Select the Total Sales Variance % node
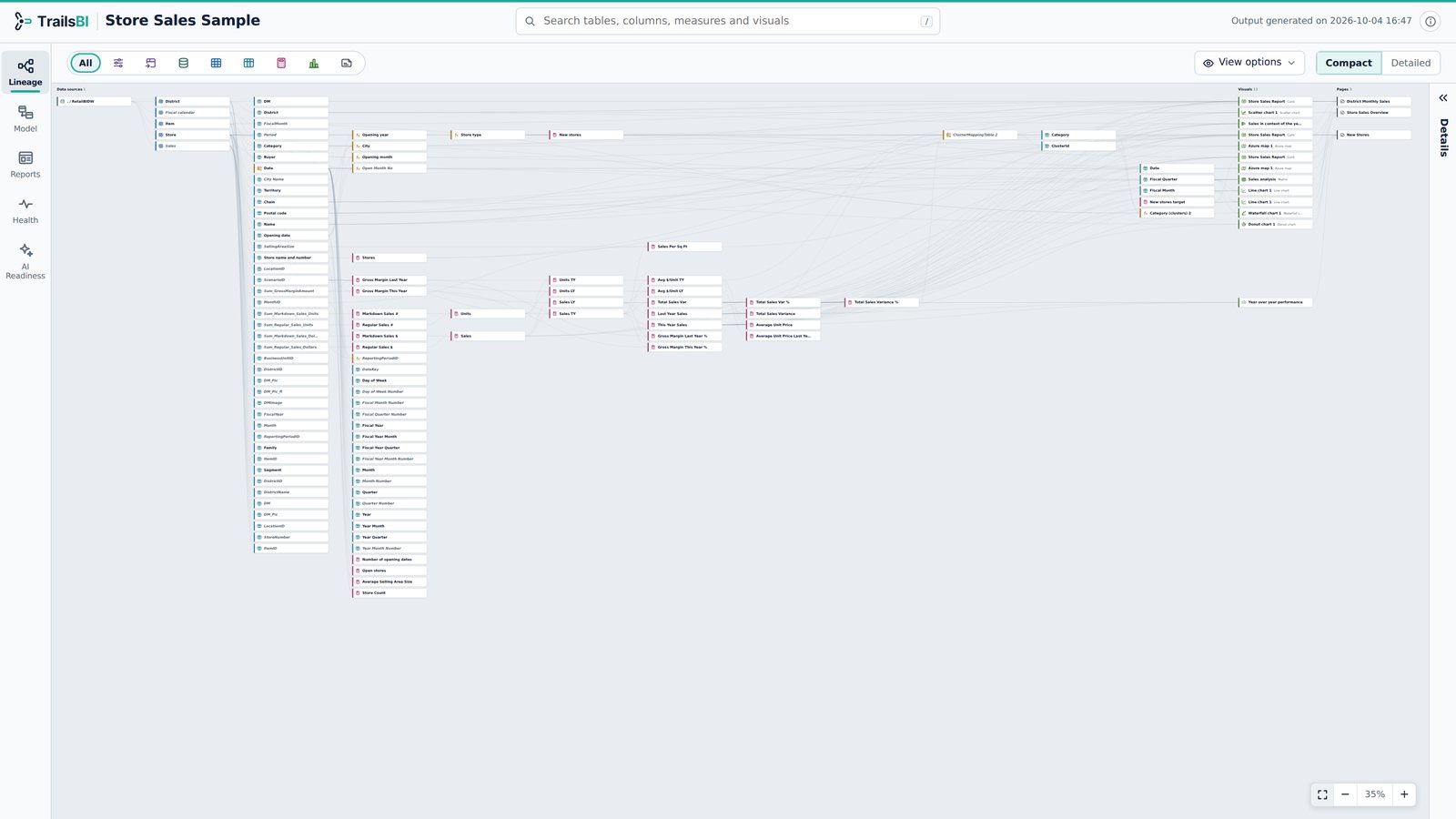Screen dimensions: 1456x819 [x=881, y=302]
